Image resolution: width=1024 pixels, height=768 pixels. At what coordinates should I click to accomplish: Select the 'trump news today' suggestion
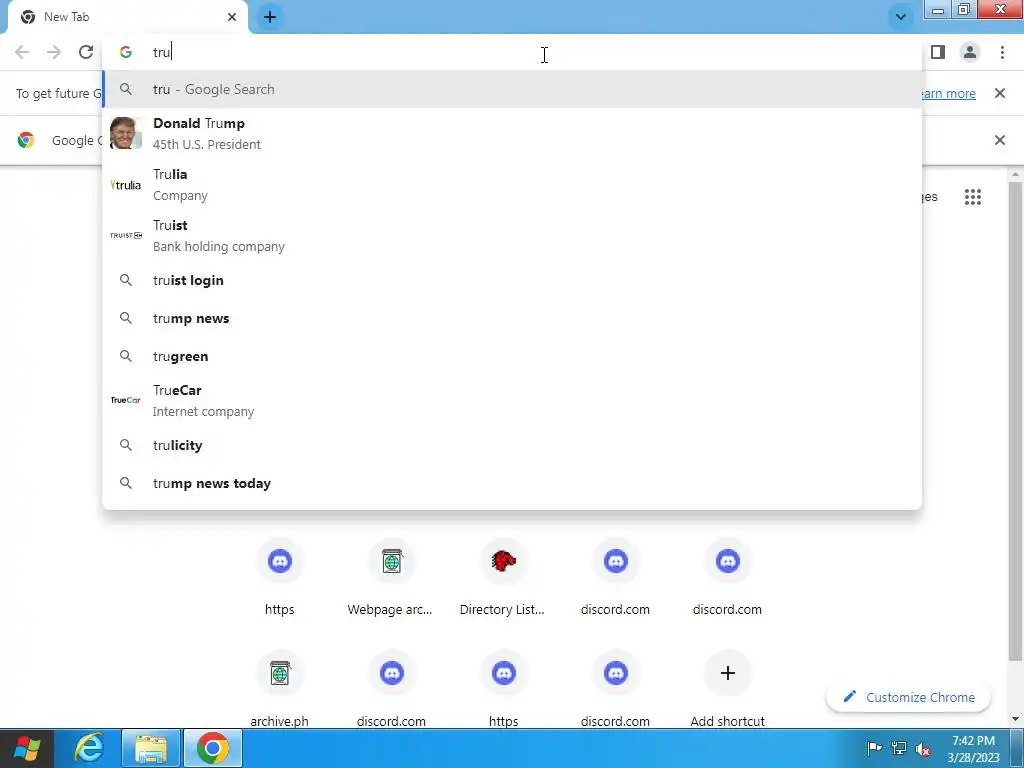pyautogui.click(x=512, y=483)
